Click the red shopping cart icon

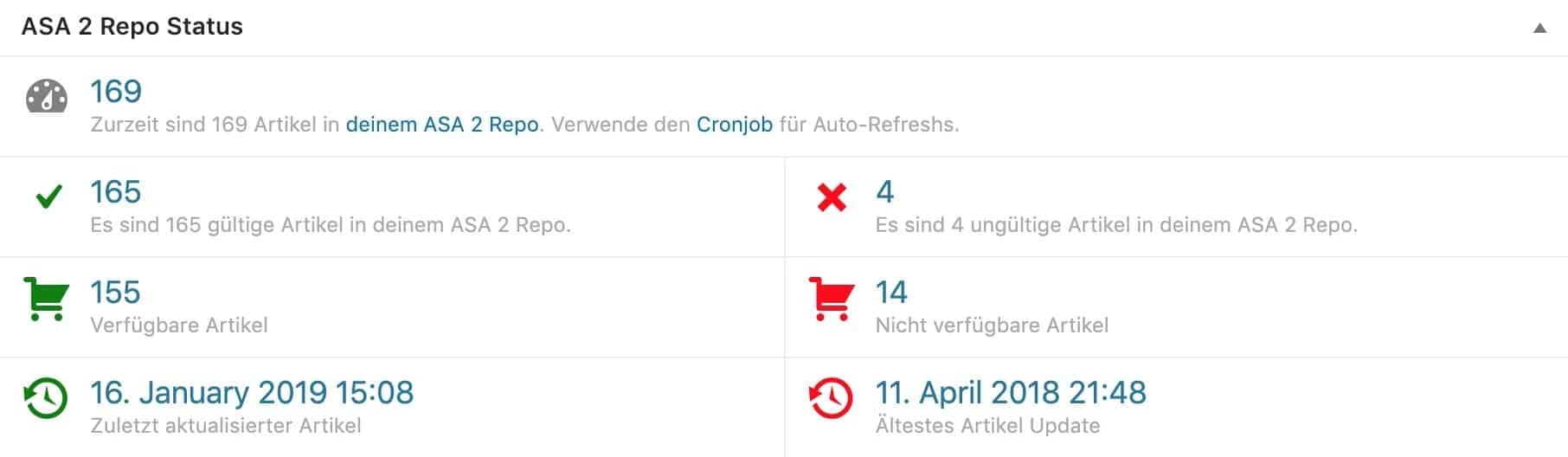pos(831,299)
